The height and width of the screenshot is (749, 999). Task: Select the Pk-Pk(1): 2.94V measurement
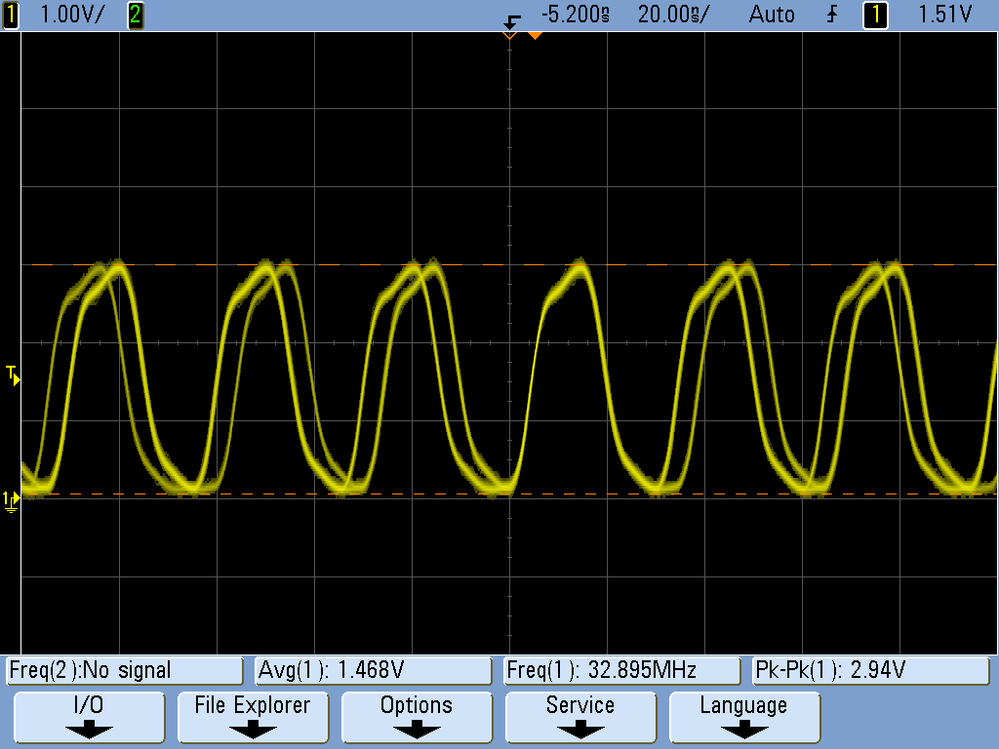click(870, 670)
